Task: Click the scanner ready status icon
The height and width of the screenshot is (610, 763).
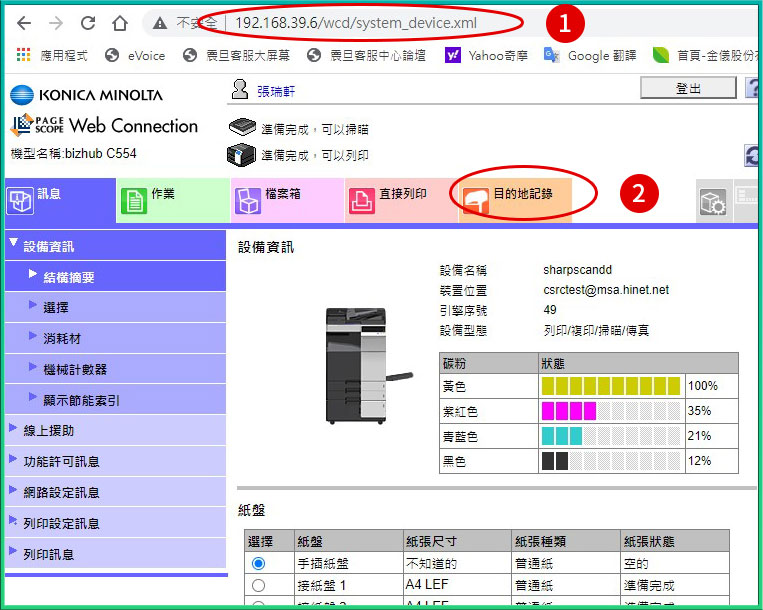Action: click(x=242, y=128)
